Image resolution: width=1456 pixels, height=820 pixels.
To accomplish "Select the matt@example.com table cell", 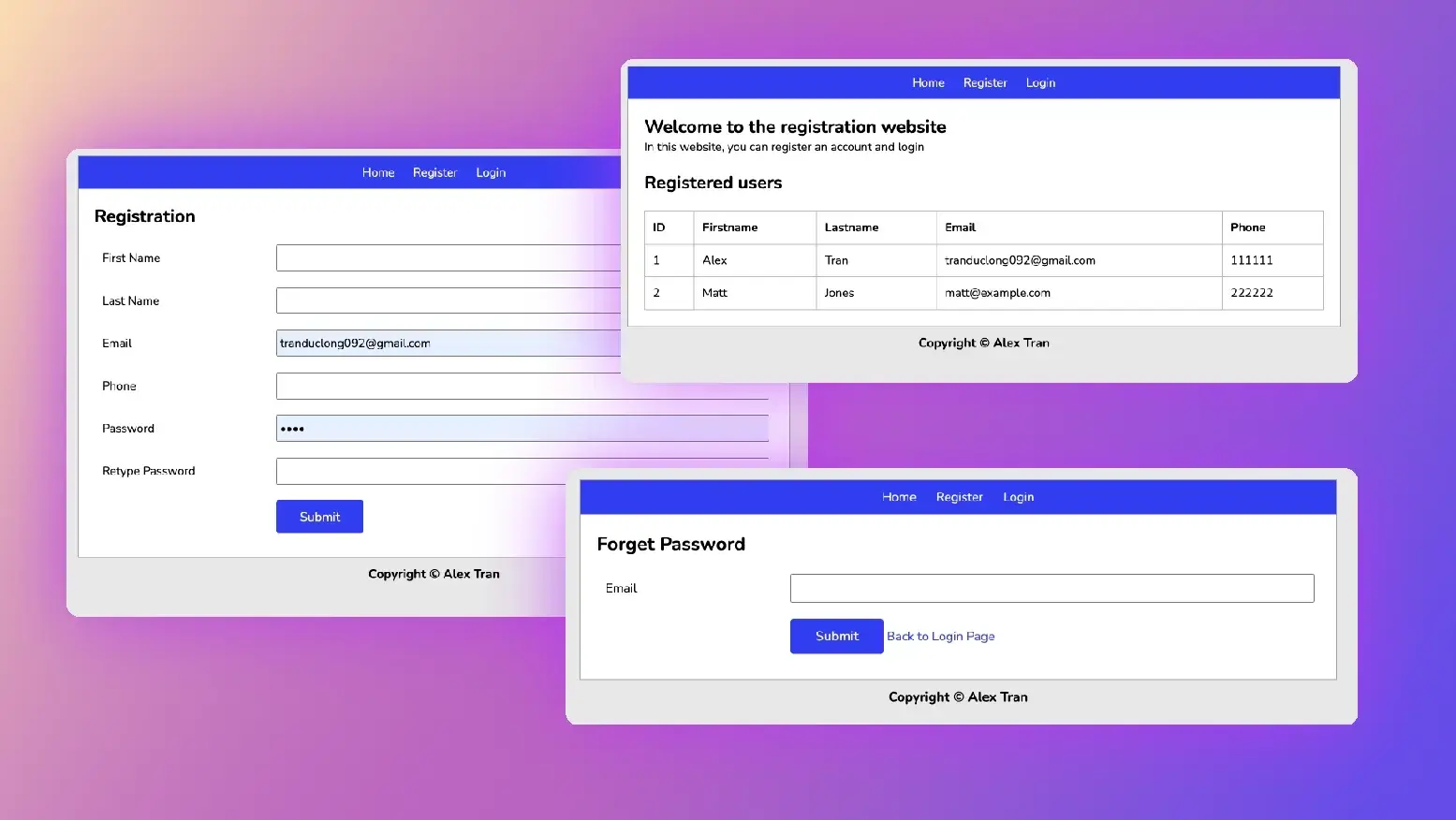I will (x=1080, y=293).
